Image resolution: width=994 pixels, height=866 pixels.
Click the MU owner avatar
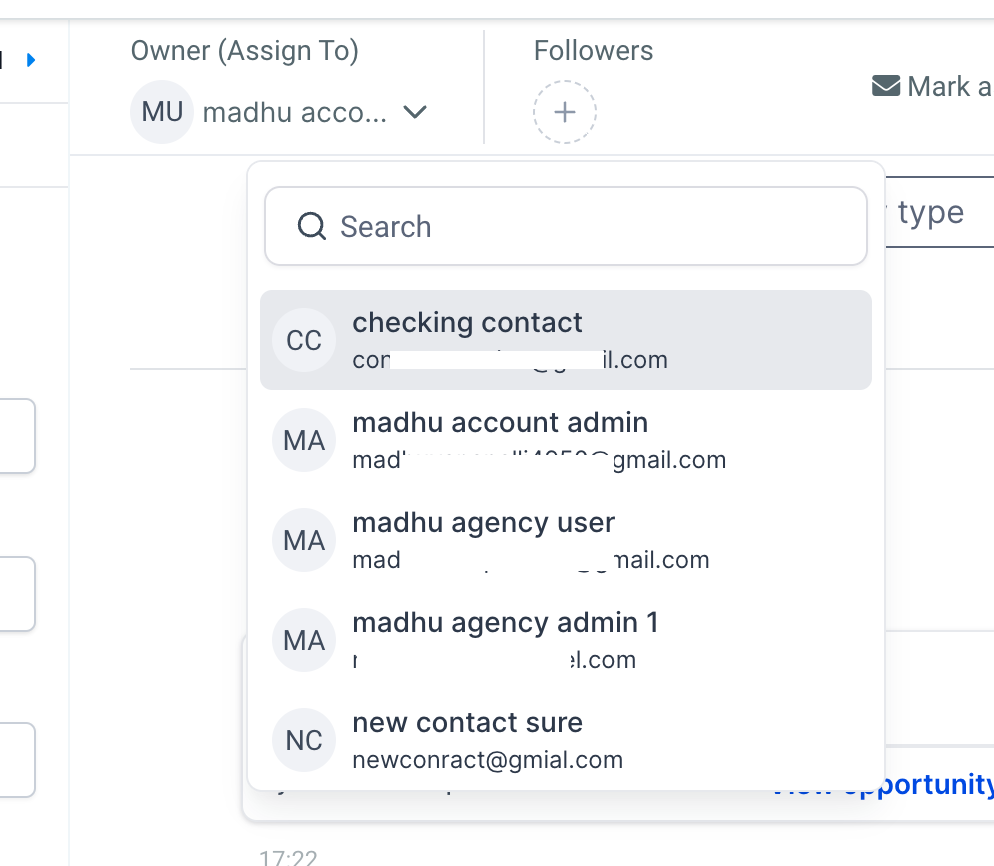pos(162,112)
